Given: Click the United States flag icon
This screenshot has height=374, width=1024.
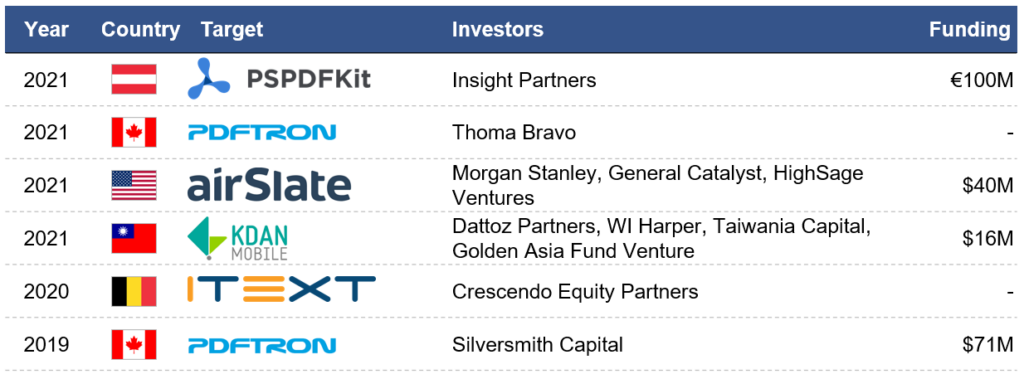Looking at the screenshot, I should click(134, 185).
